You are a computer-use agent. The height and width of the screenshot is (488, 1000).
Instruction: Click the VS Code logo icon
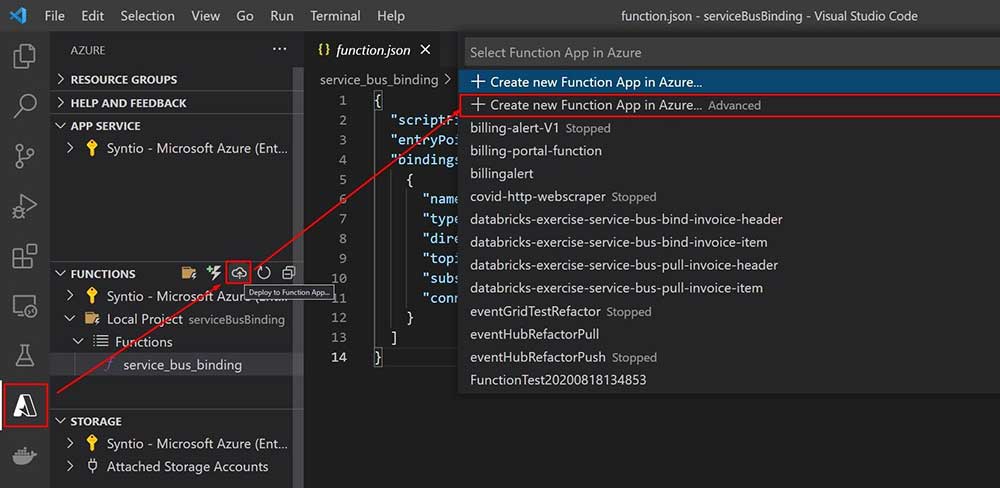click(18, 15)
